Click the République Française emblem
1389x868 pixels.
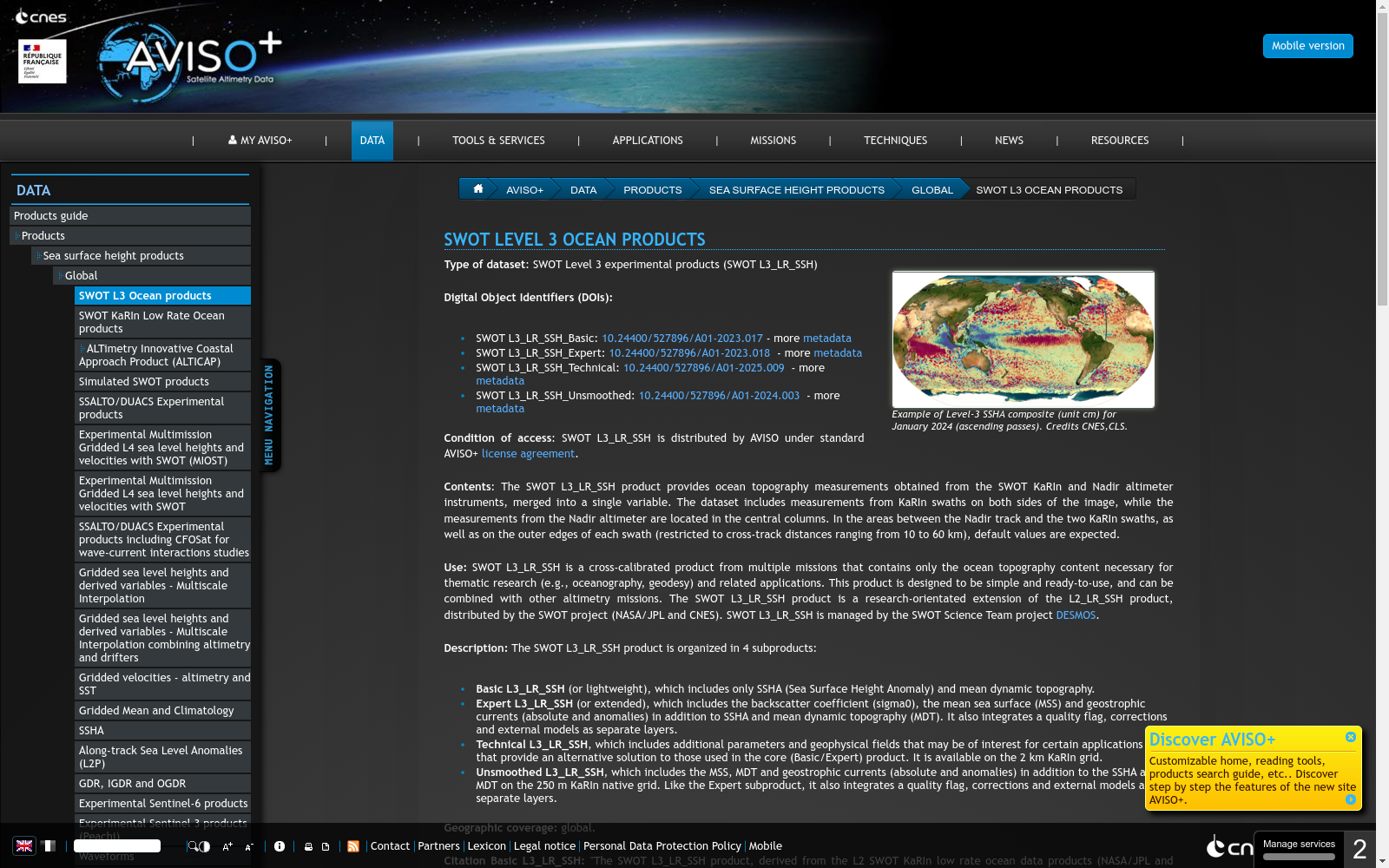(43, 61)
